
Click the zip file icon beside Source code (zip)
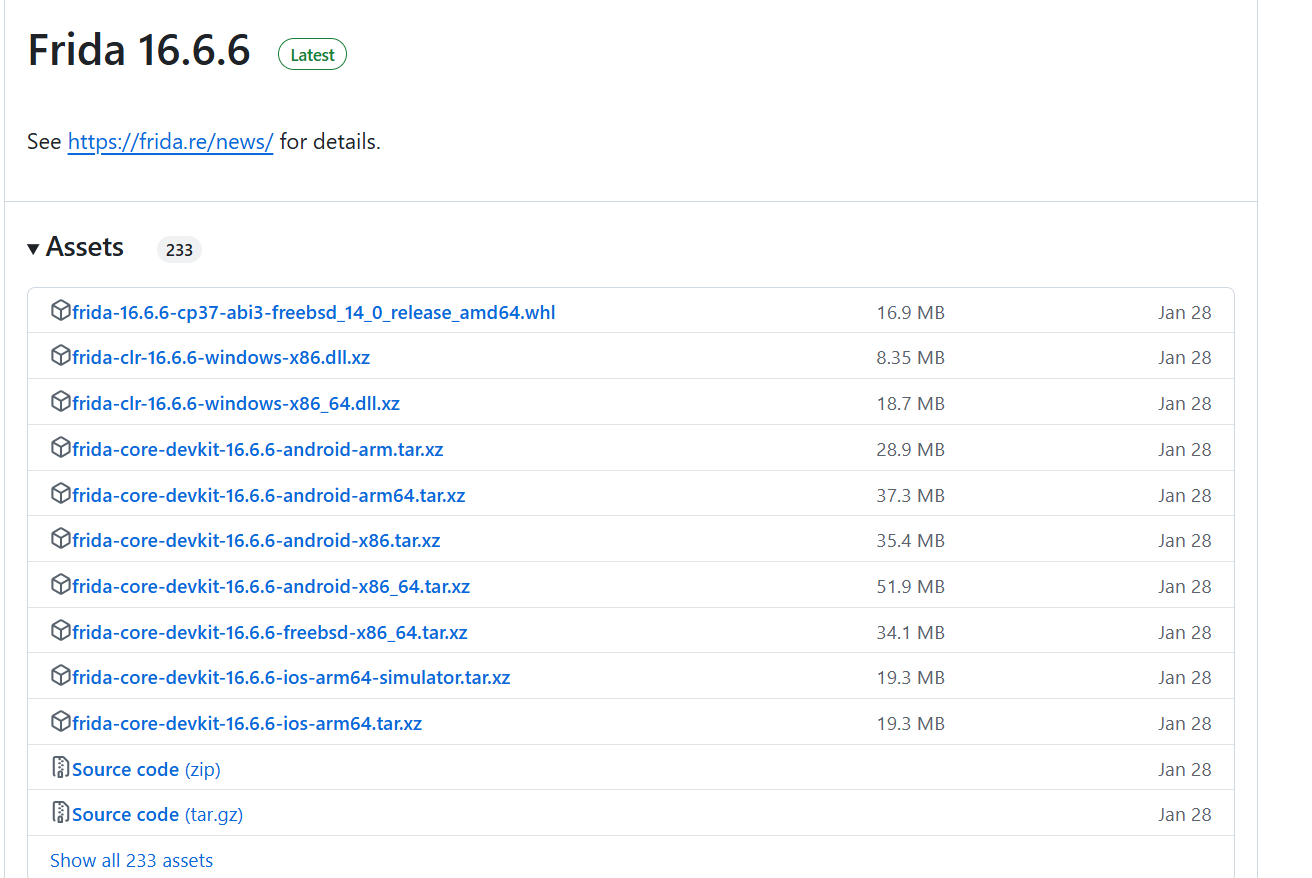61,768
